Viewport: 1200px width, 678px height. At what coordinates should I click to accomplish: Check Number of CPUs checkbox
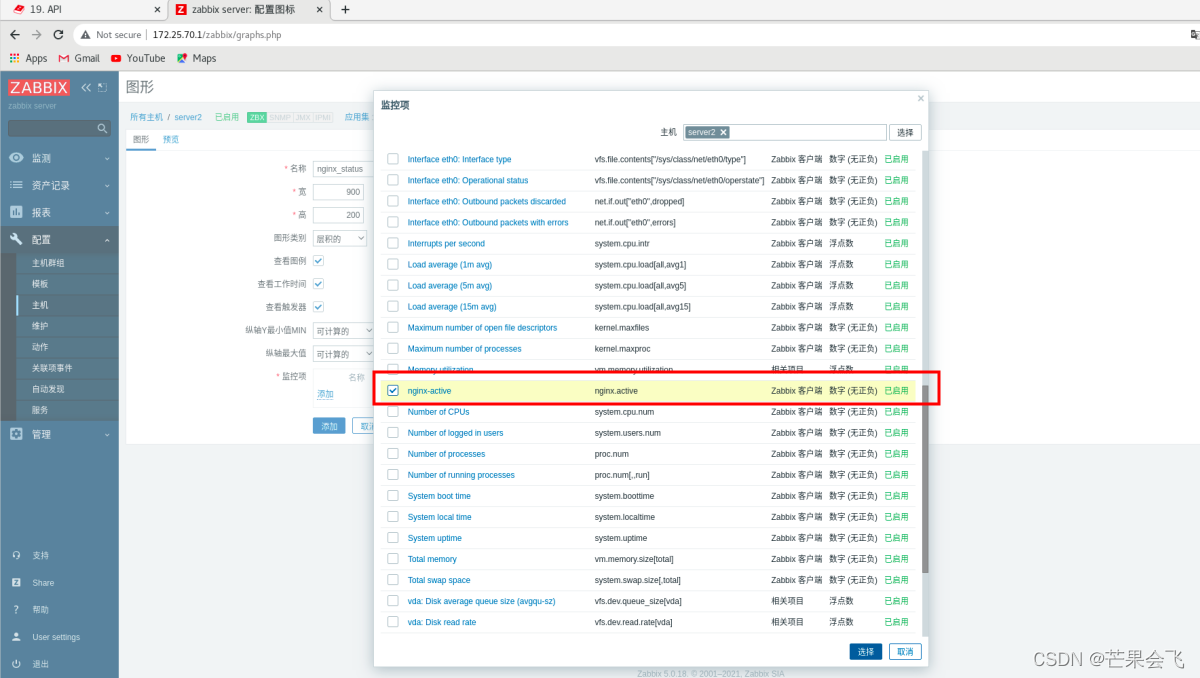pyautogui.click(x=393, y=411)
